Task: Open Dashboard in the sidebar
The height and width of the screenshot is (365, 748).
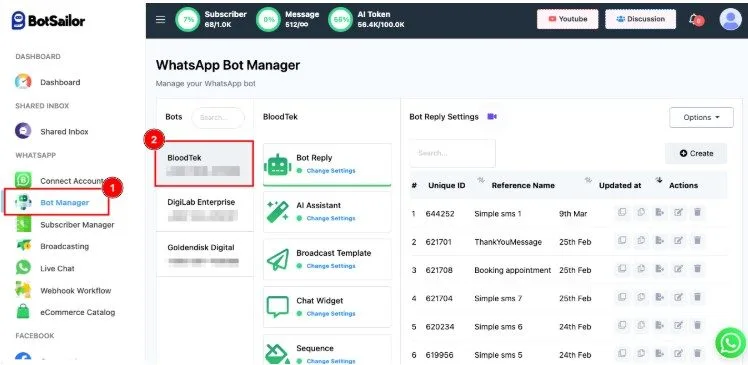Action: click(60, 82)
